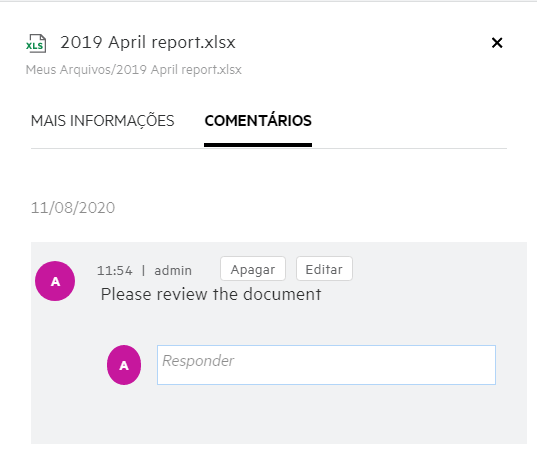The height and width of the screenshot is (464, 537).
Task: Click the file title 2019 April report.xlsx
Action: tap(148, 42)
